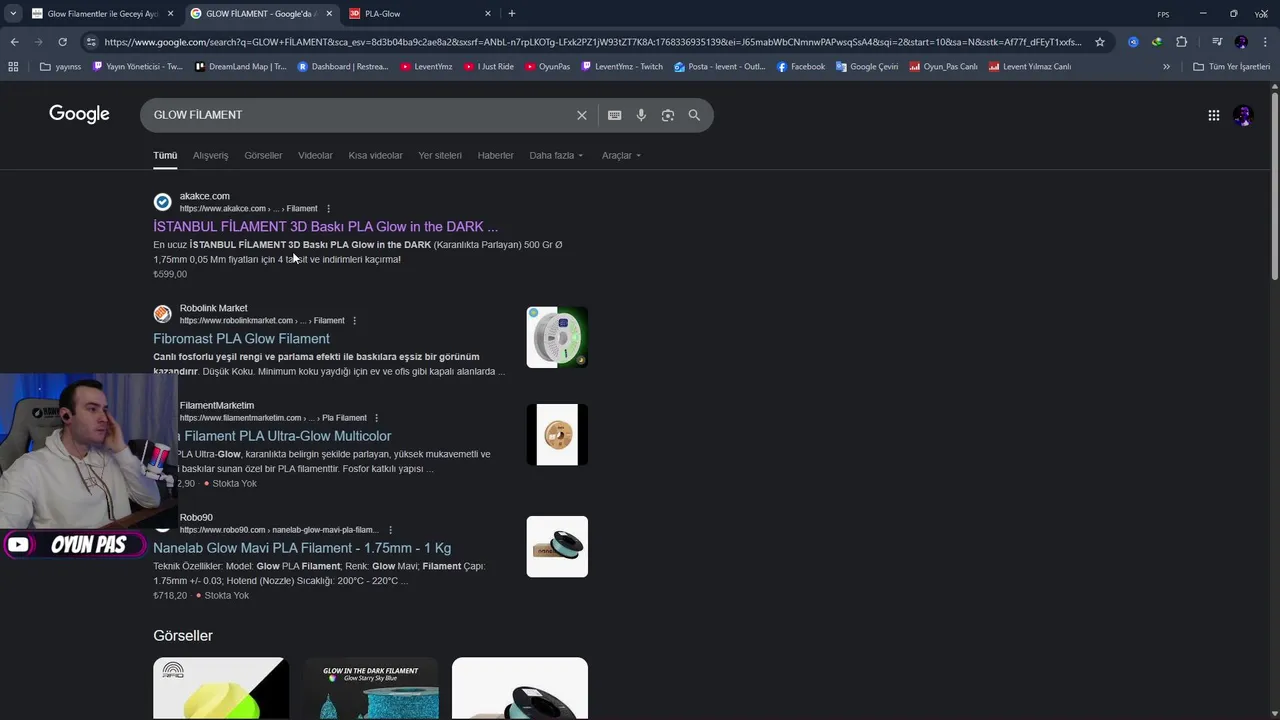Viewport: 1280px width, 720px height.
Task: Open more options for akakce.com result
Action: (x=328, y=209)
